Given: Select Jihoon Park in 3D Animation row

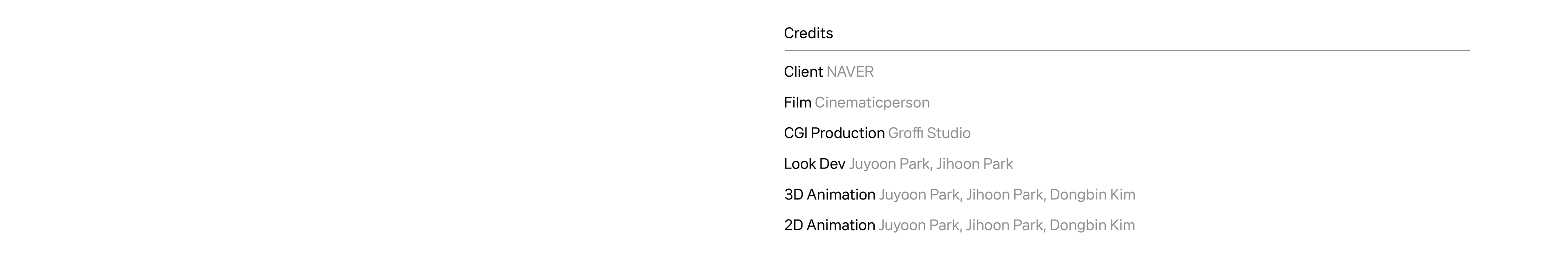Looking at the screenshot, I should [1004, 195].
